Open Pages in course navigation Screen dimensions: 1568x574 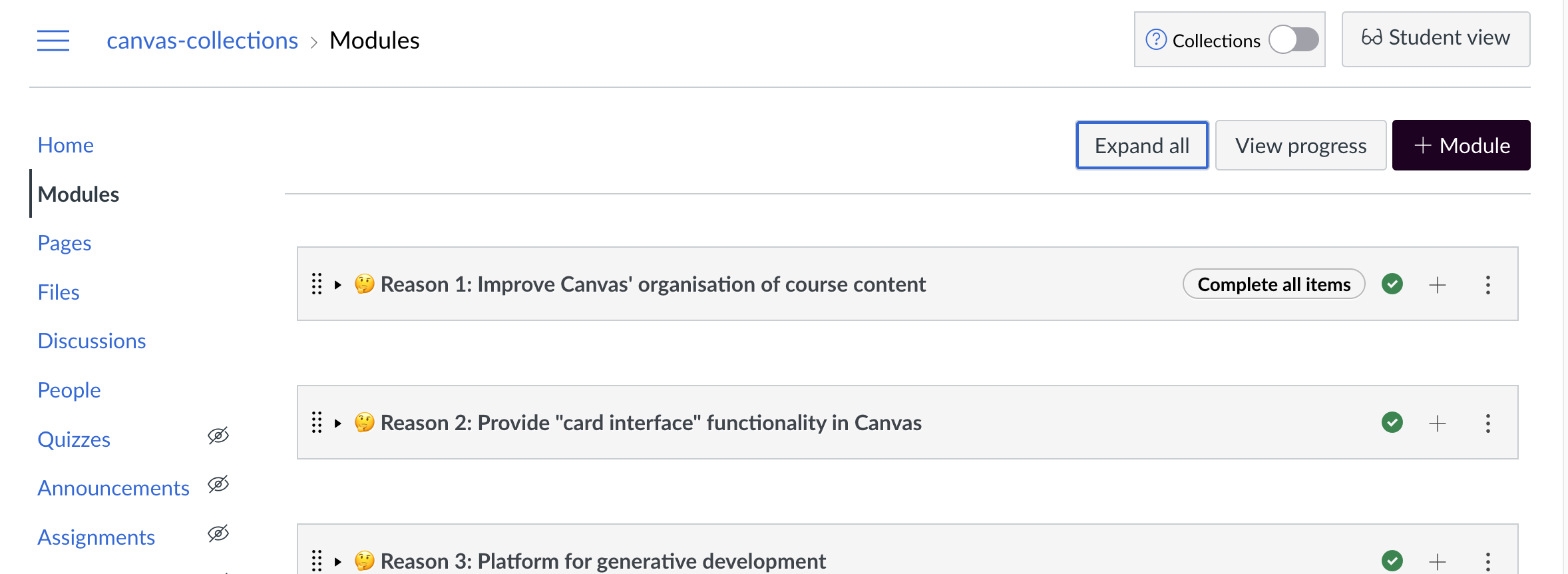[65, 243]
